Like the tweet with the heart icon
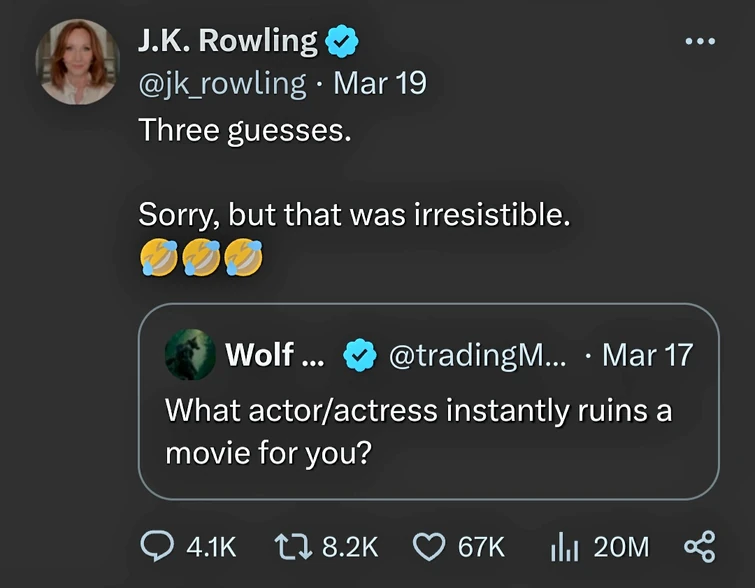Image resolution: width=755 pixels, height=588 pixels. pos(429,546)
